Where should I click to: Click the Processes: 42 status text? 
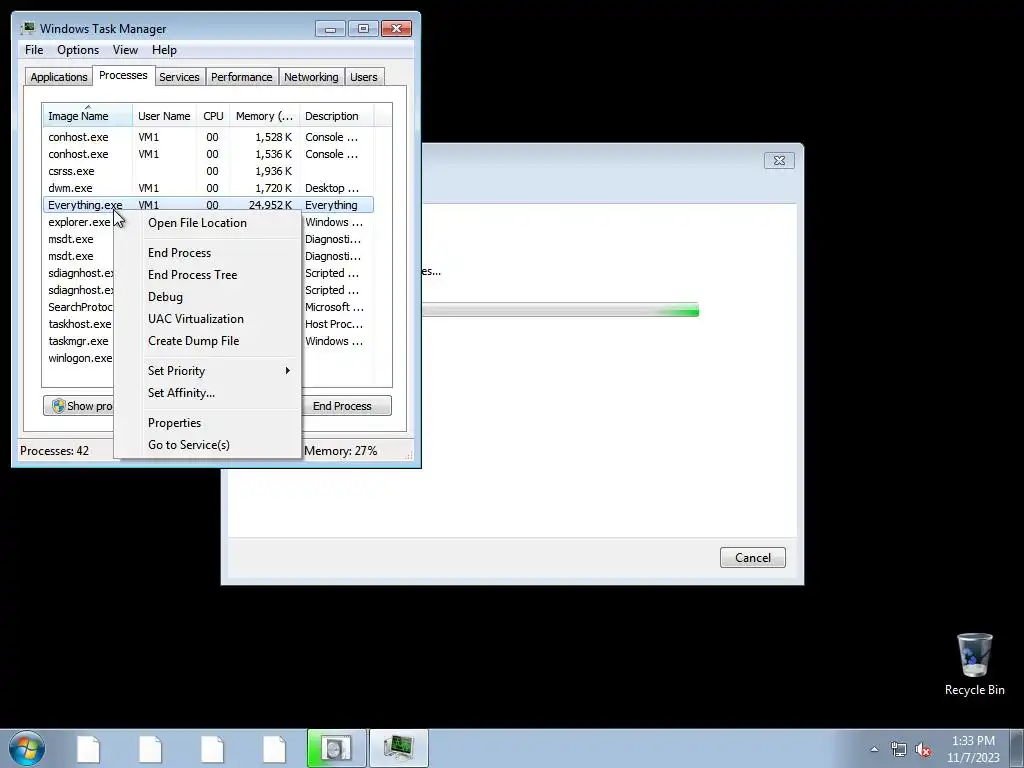click(x=54, y=451)
